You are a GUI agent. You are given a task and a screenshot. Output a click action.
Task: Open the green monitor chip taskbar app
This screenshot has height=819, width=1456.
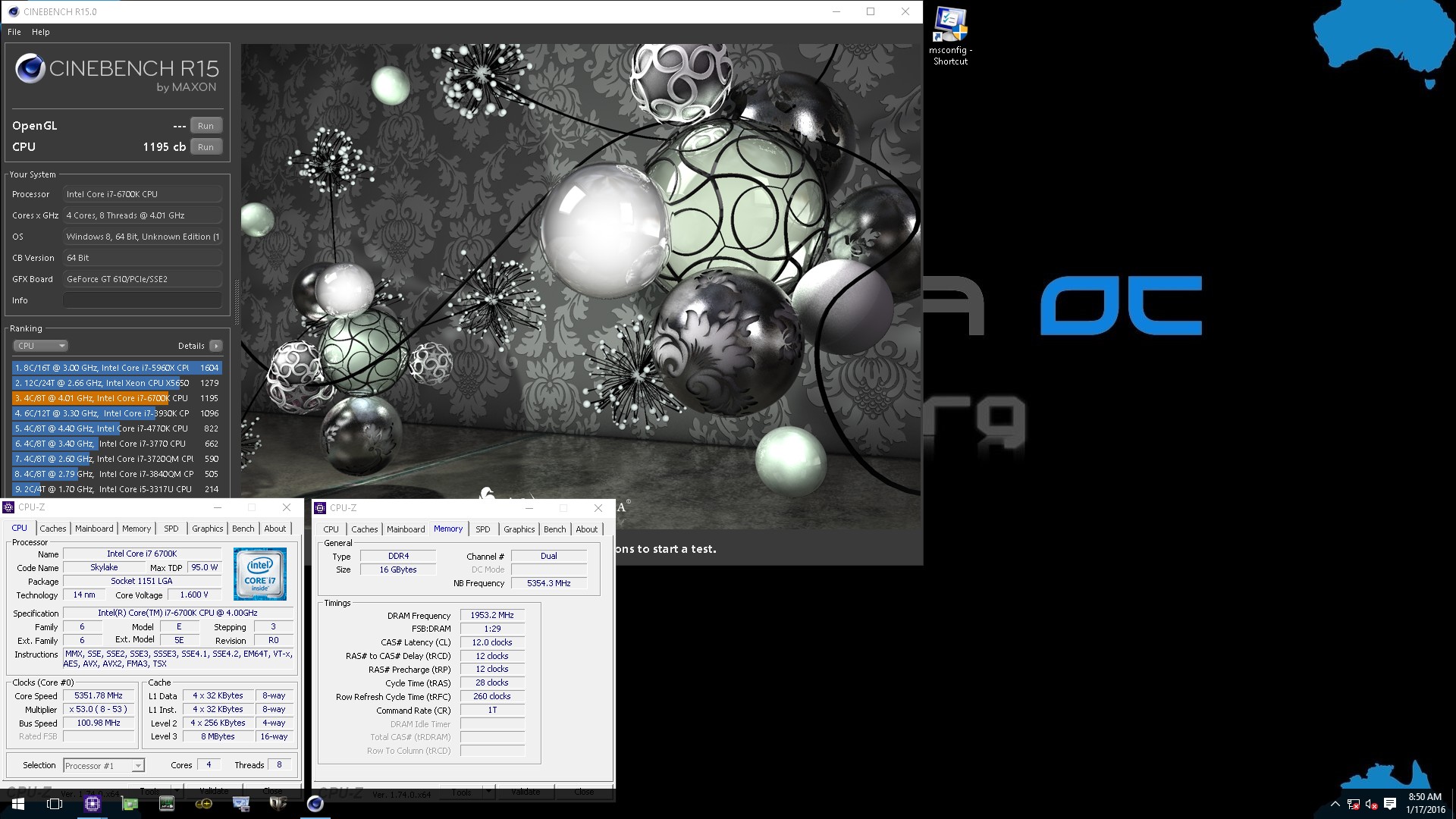[167, 804]
